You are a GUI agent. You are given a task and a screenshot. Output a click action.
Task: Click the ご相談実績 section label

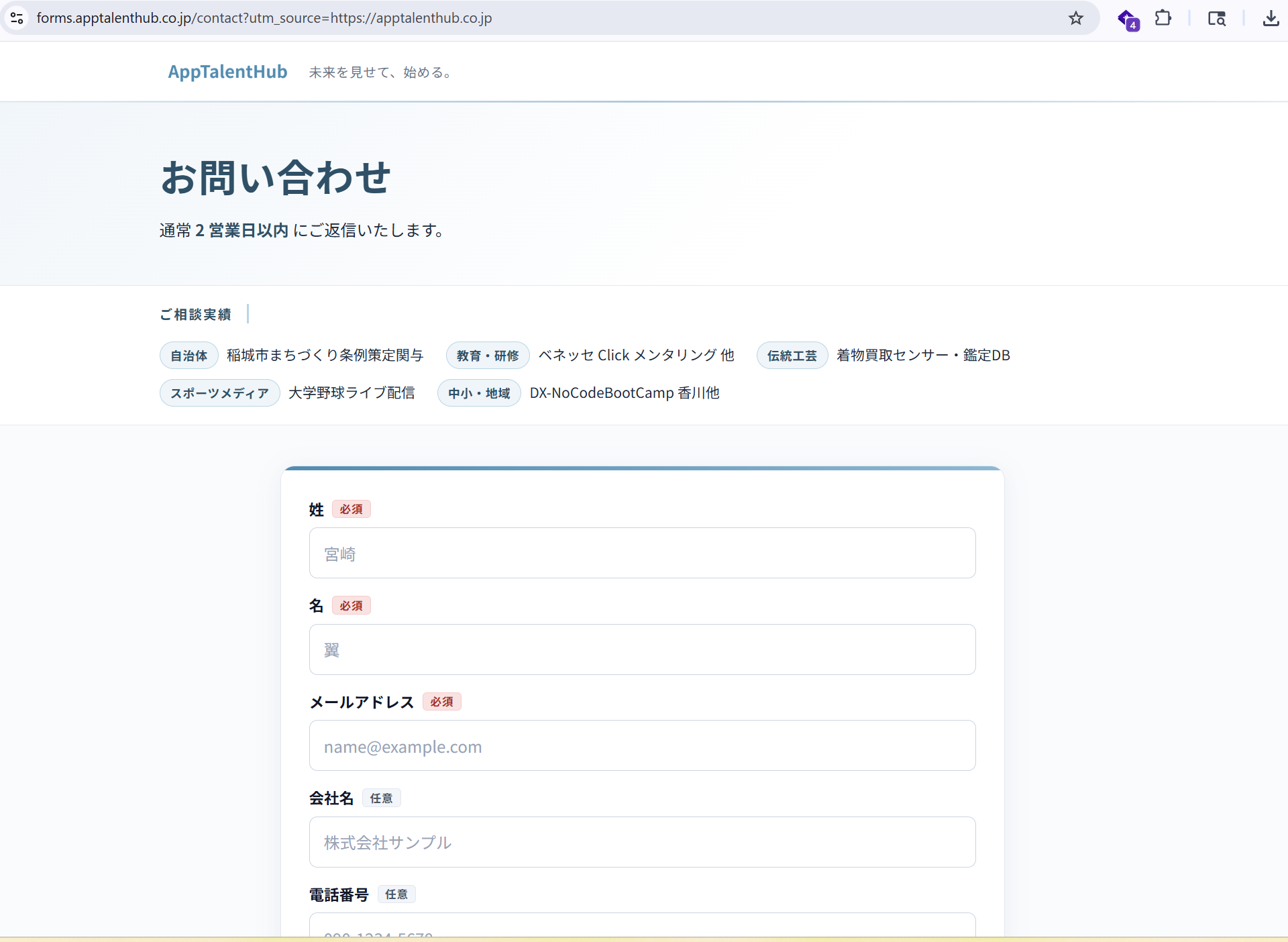(x=195, y=314)
